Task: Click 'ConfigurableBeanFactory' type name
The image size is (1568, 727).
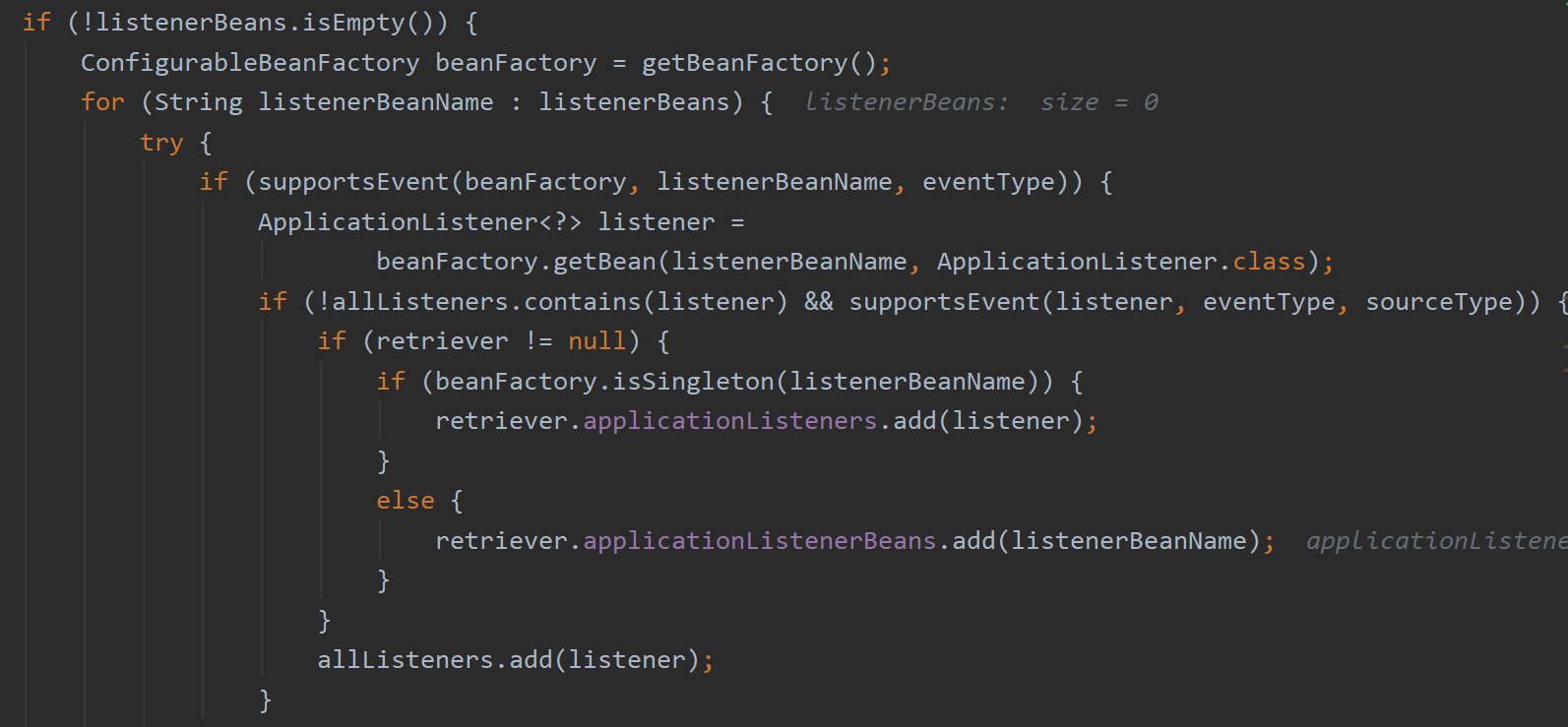Action: pos(250,63)
